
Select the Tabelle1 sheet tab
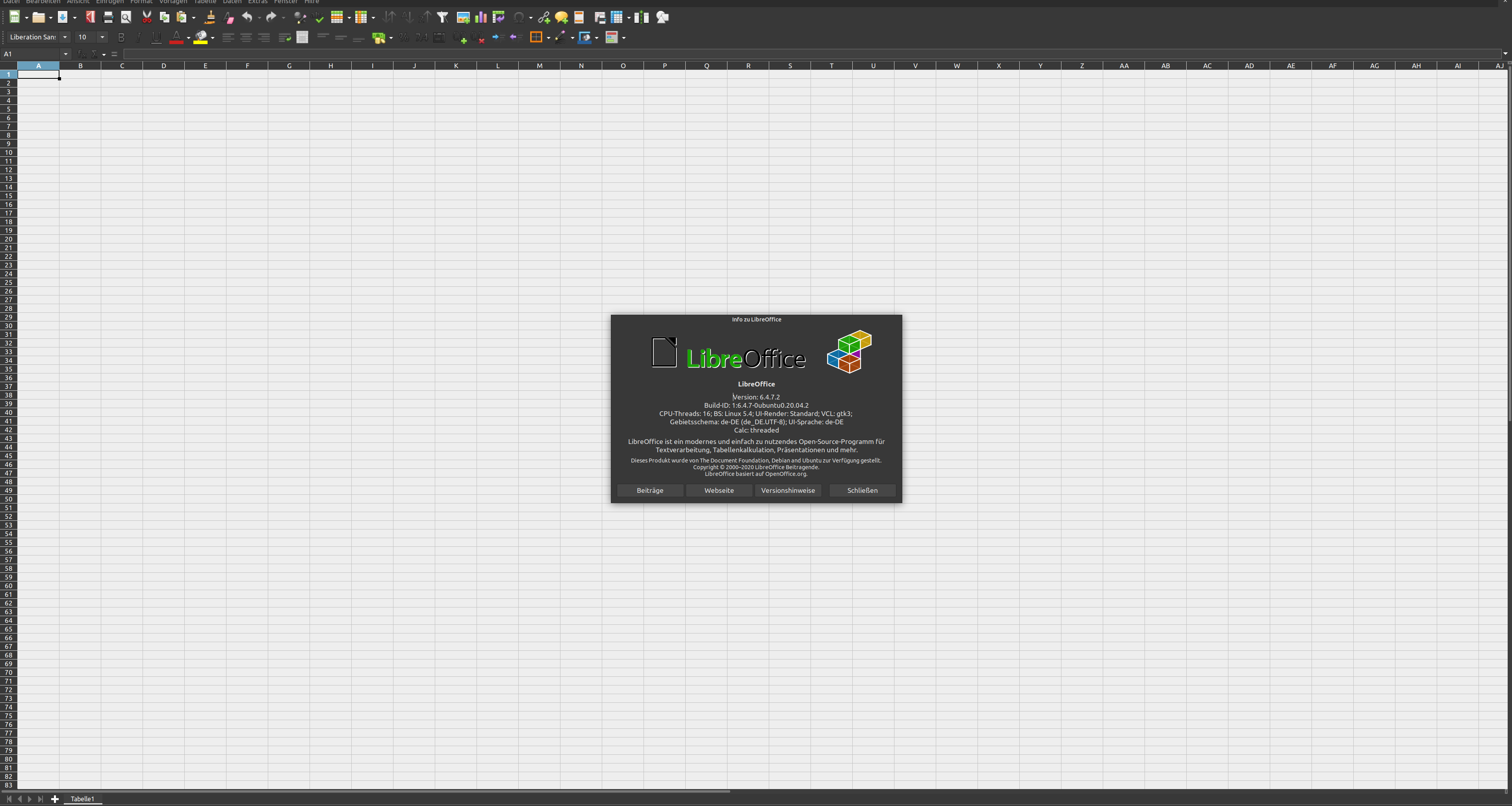pos(82,799)
